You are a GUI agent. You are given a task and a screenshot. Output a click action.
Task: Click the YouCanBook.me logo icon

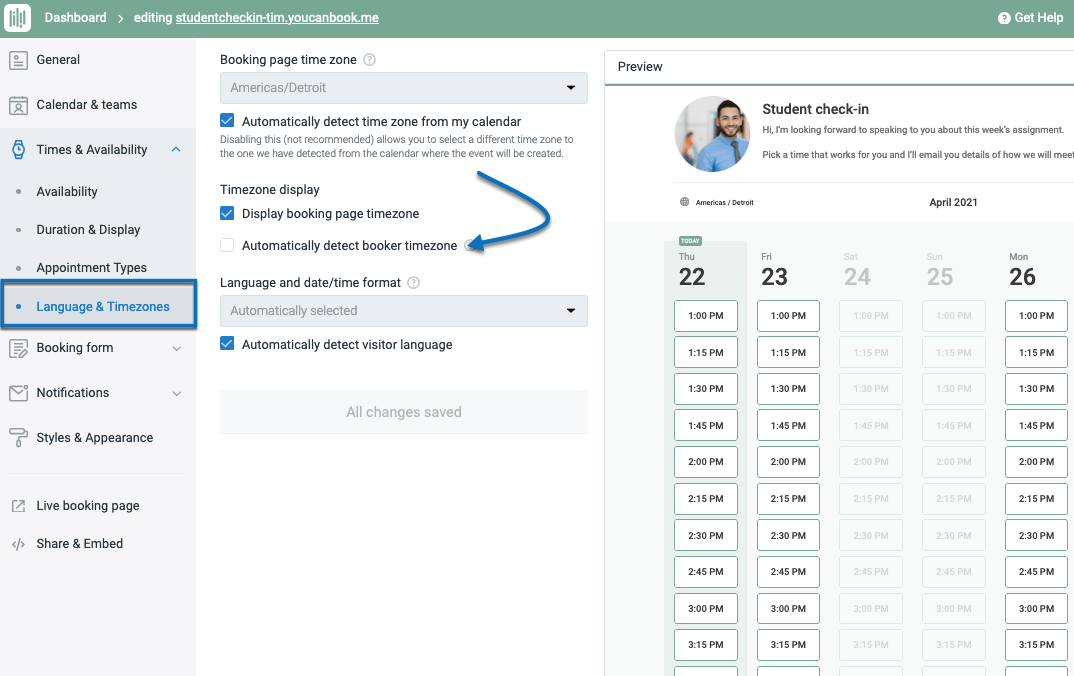click(17, 17)
